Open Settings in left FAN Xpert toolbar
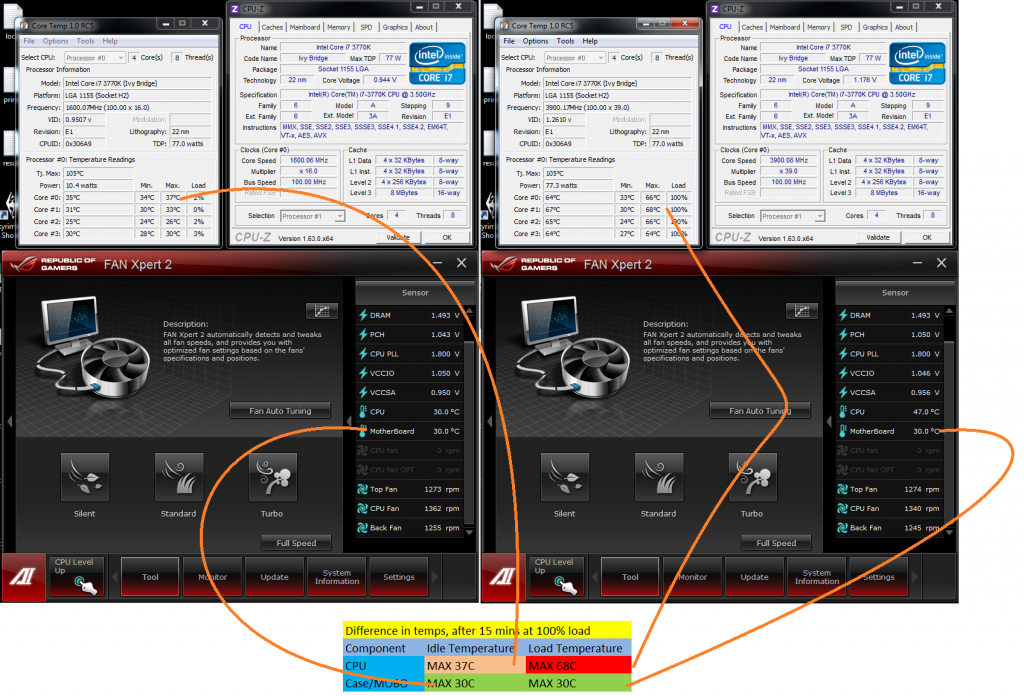Image resolution: width=1024 pixels, height=696 pixels. click(399, 577)
